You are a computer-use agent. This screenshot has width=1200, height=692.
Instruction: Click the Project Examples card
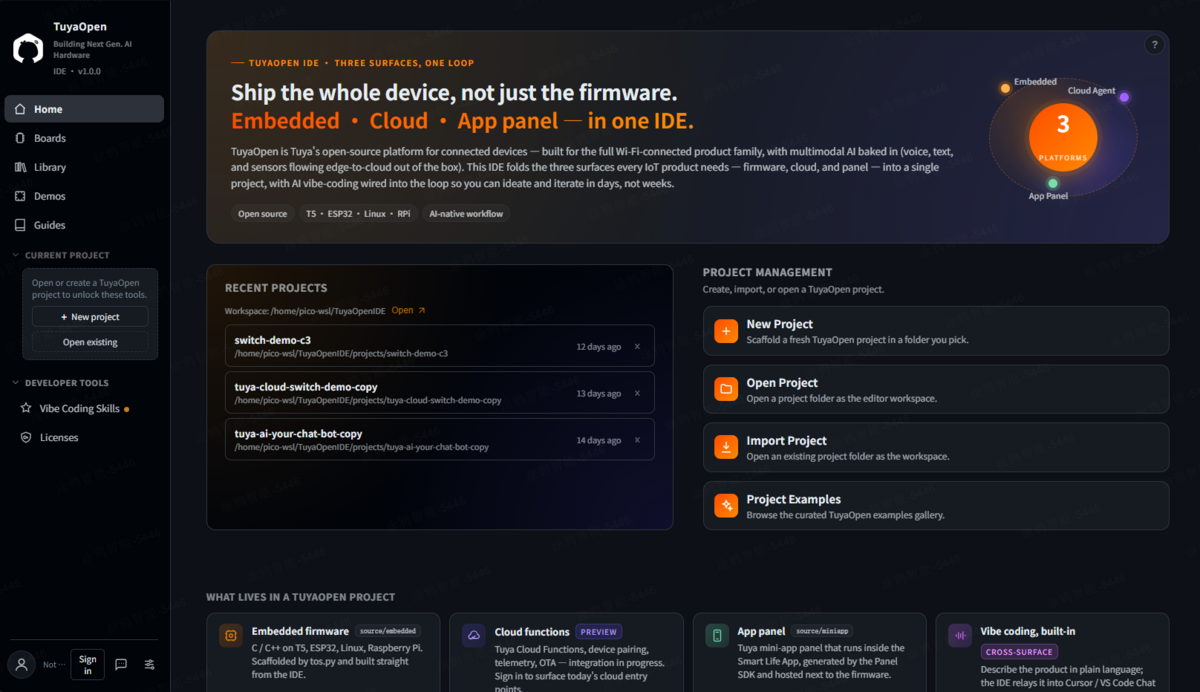pos(936,506)
